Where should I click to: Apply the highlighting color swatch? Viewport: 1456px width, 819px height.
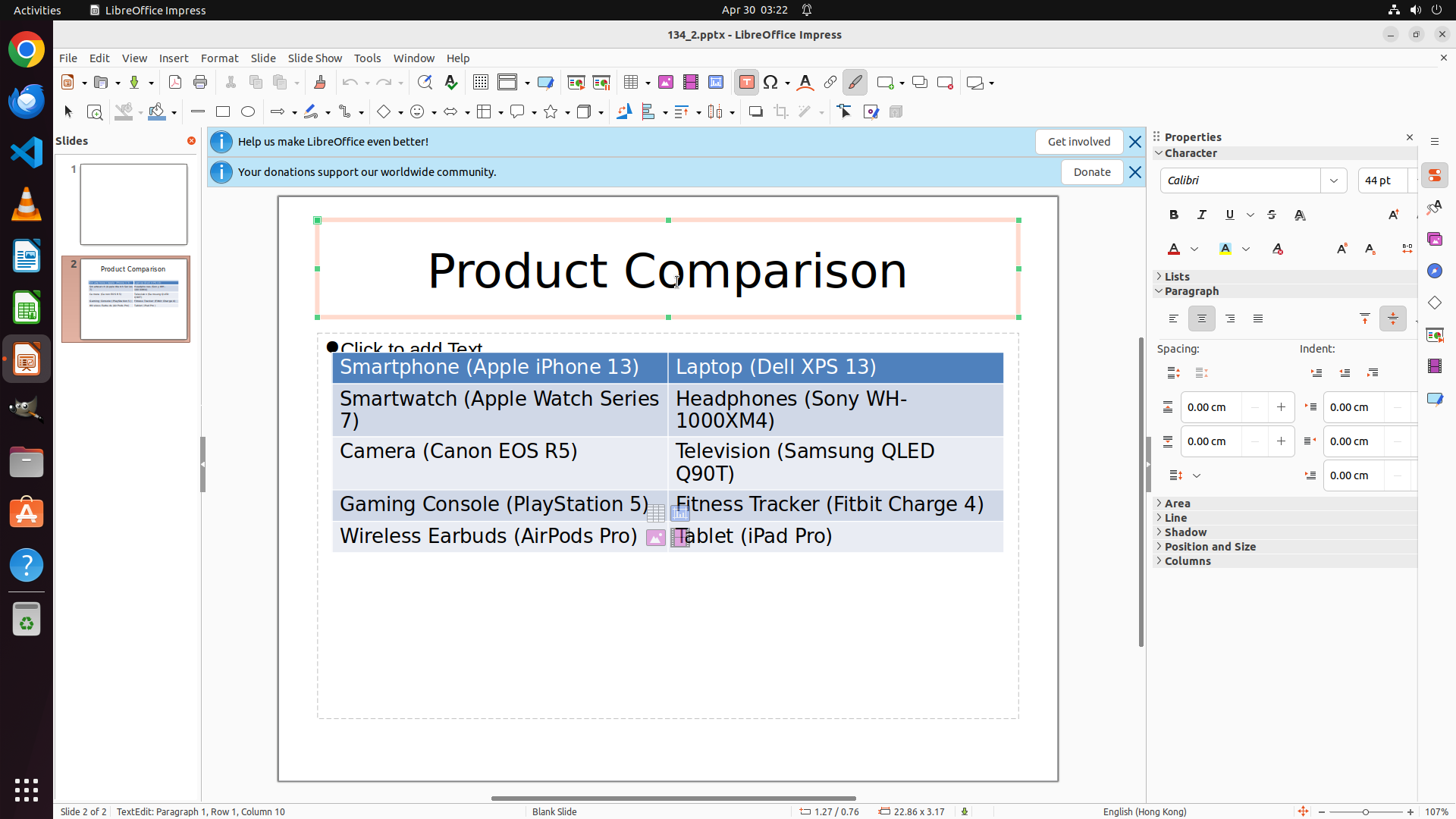(1225, 249)
